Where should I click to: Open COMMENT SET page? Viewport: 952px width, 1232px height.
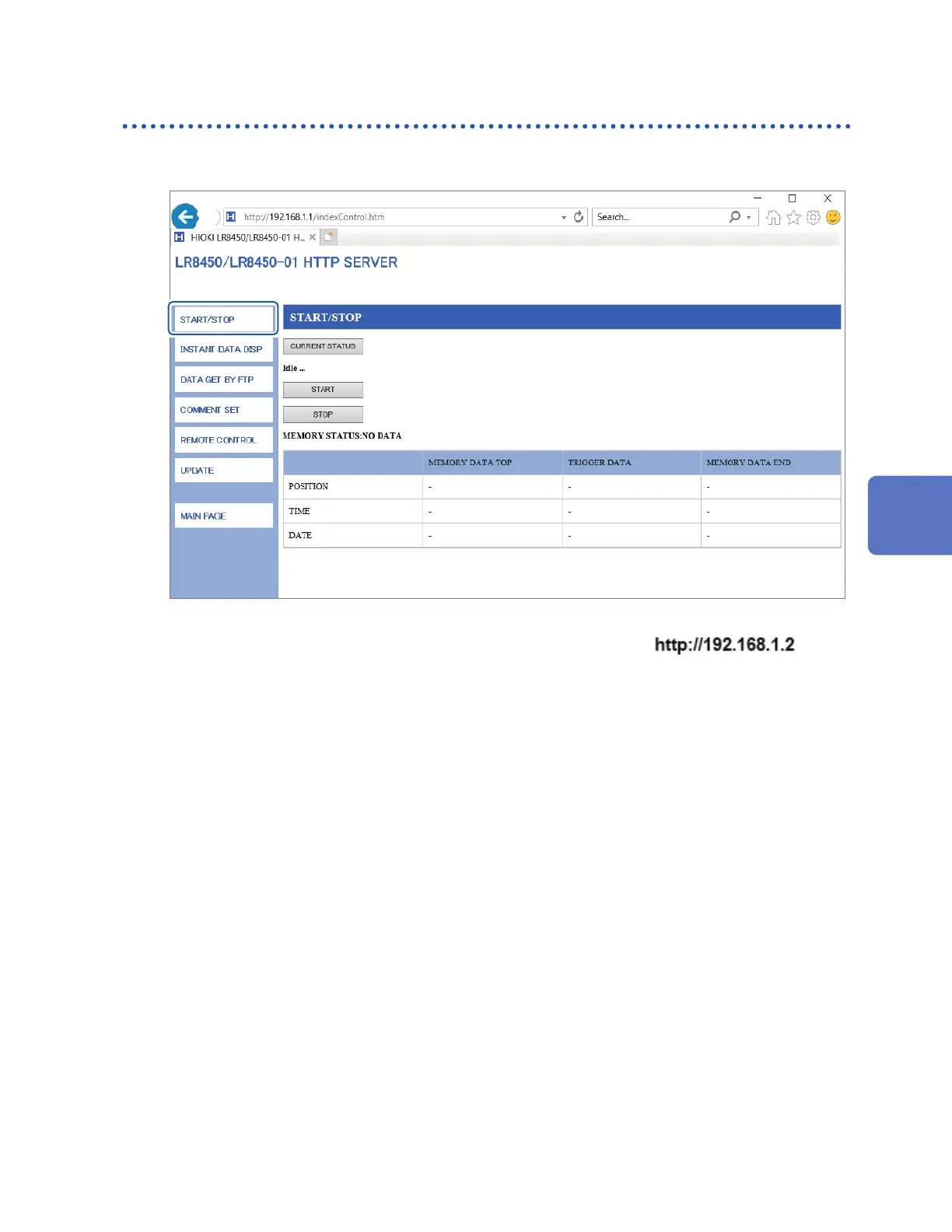224,410
